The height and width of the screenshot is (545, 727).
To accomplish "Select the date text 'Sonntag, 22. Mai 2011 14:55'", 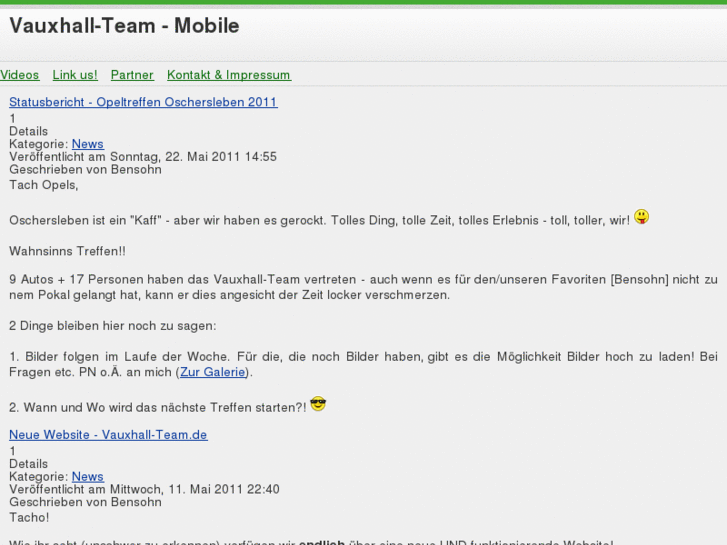I will [193, 157].
